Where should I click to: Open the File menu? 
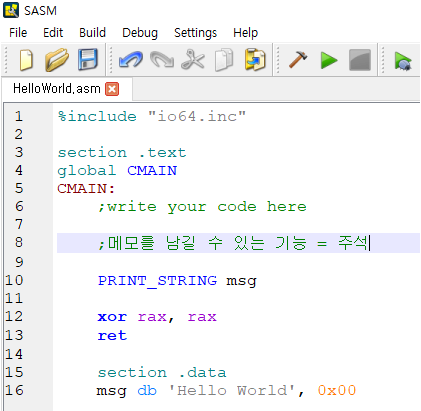click(18, 33)
